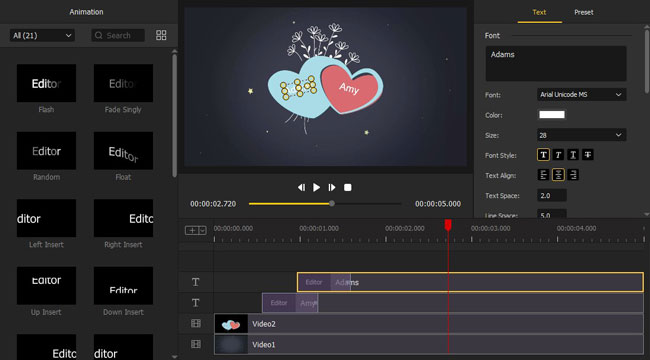
Task: Switch to the Preset tab
Action: 584,12
